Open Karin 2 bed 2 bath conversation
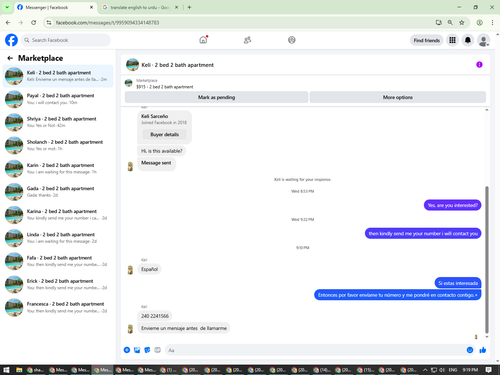This screenshot has height=375, width=500. tap(58, 169)
